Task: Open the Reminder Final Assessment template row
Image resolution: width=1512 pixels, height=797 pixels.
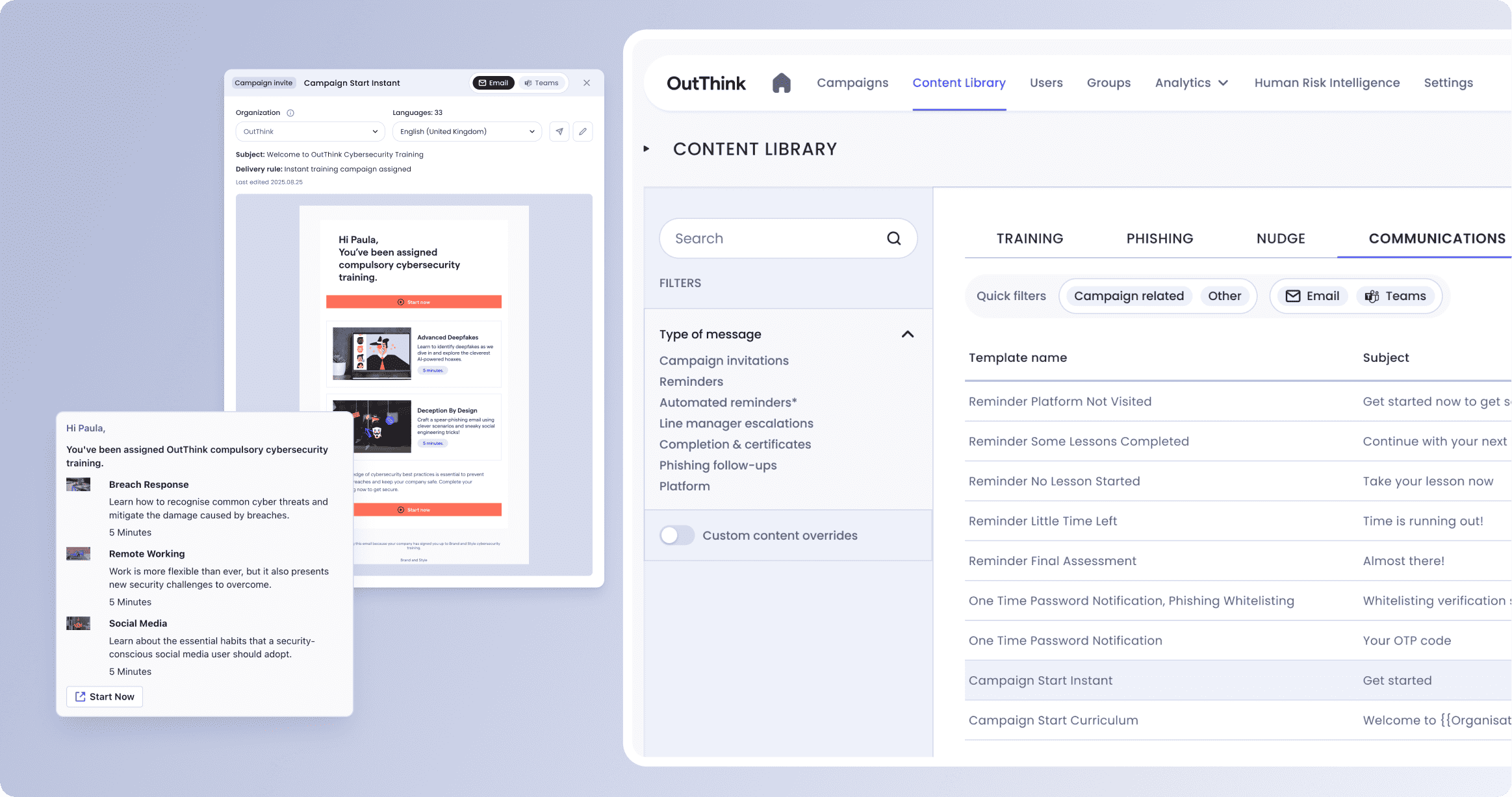Action: pos(1052,561)
